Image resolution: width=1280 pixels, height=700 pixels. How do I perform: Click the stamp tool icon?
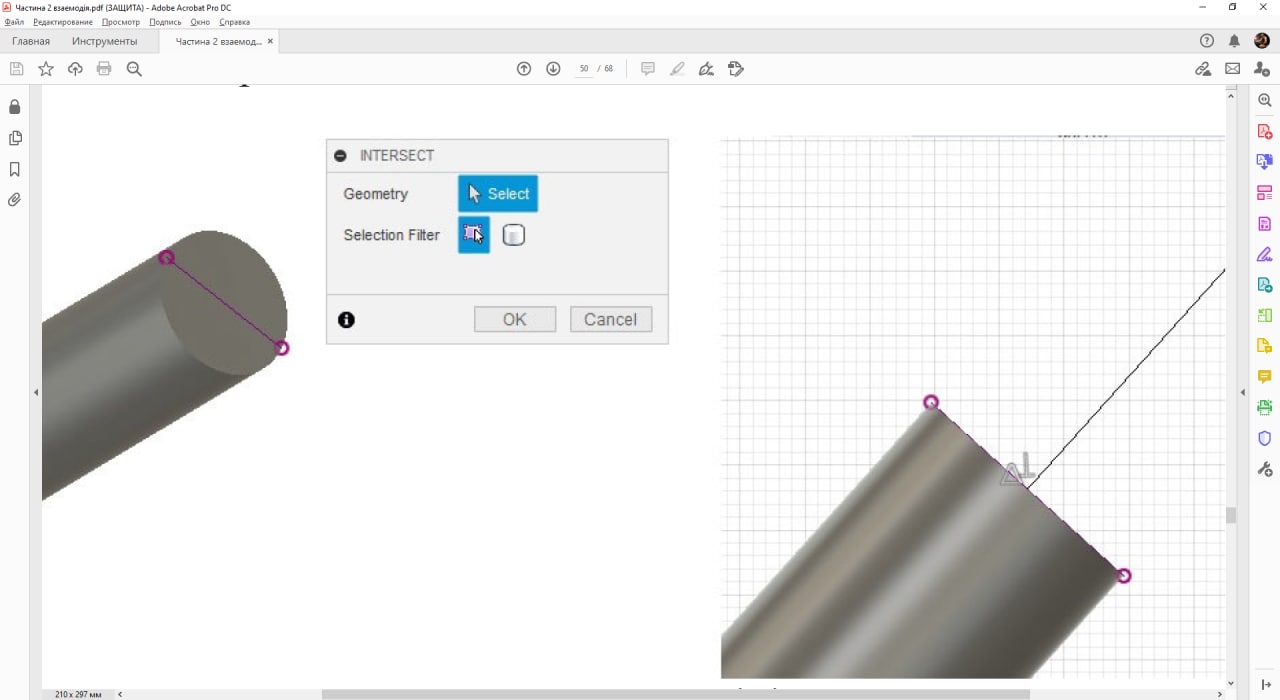(x=736, y=69)
